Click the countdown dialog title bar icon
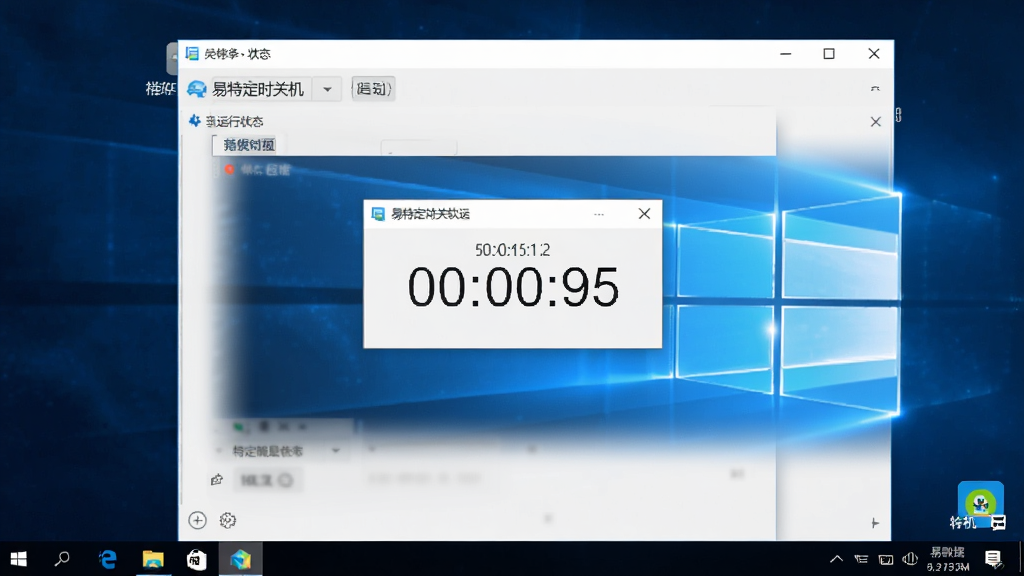The height and width of the screenshot is (576, 1024). click(x=378, y=214)
